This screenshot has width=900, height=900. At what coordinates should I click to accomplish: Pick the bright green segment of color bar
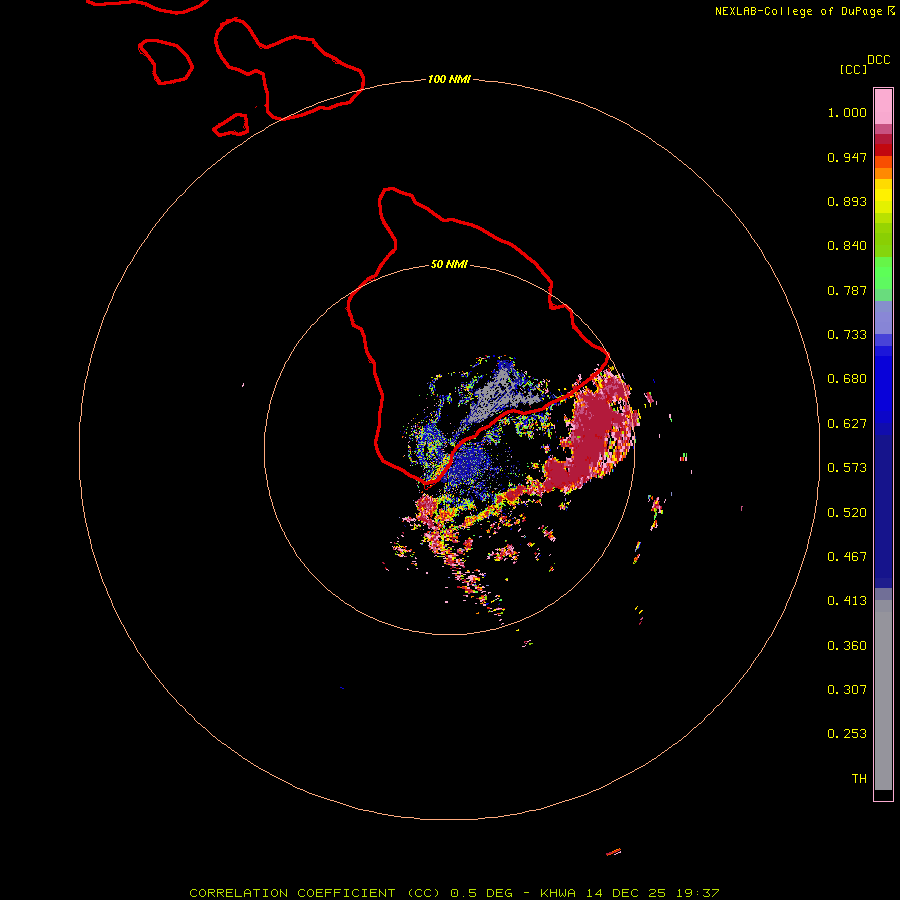click(883, 273)
